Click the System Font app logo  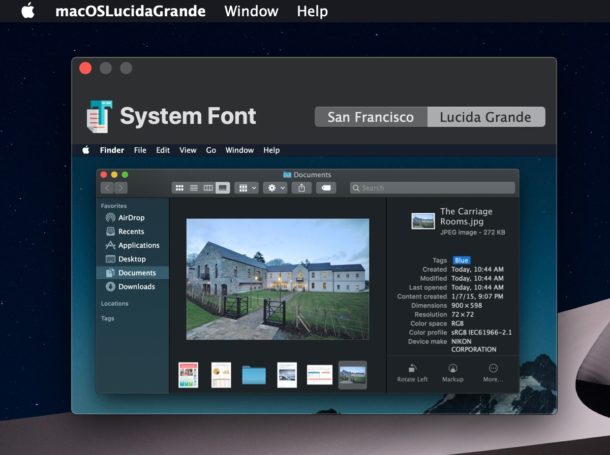pos(98,116)
